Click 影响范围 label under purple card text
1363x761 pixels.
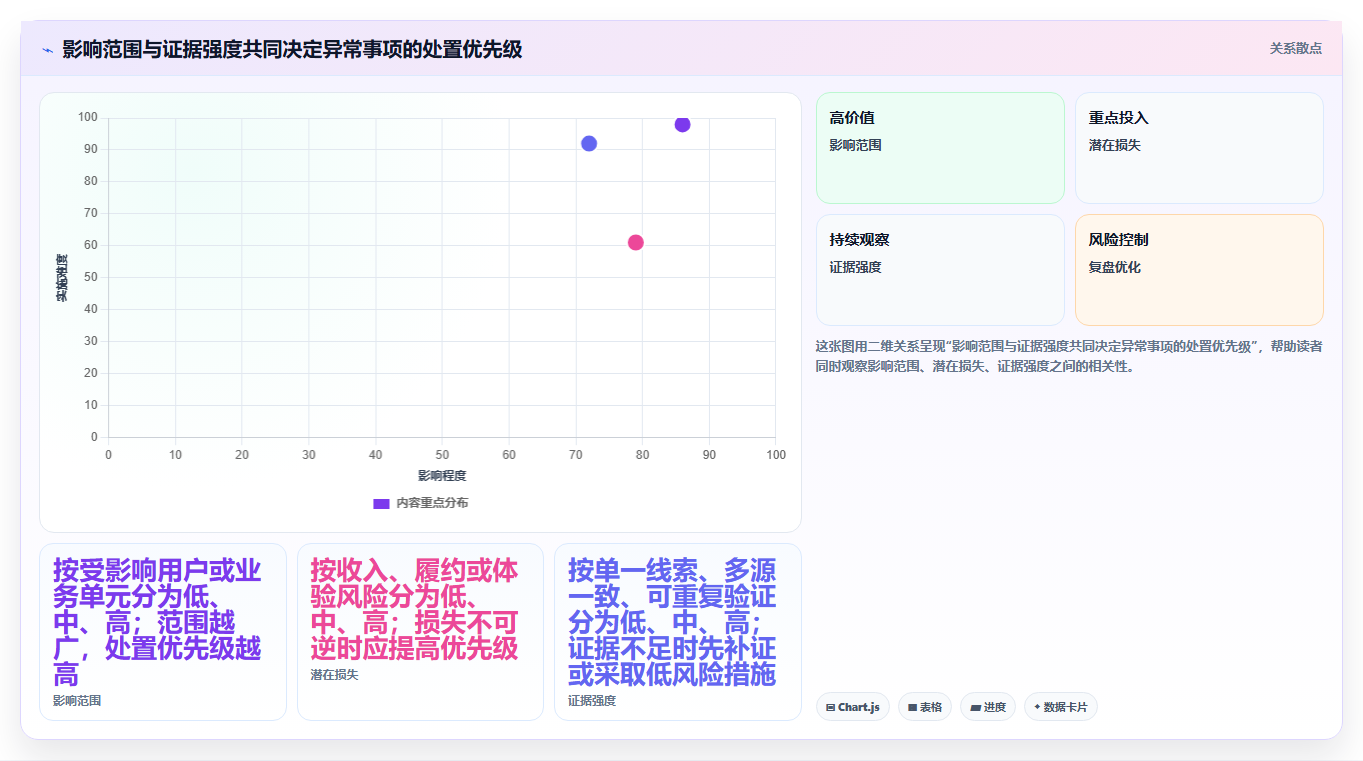(77, 701)
